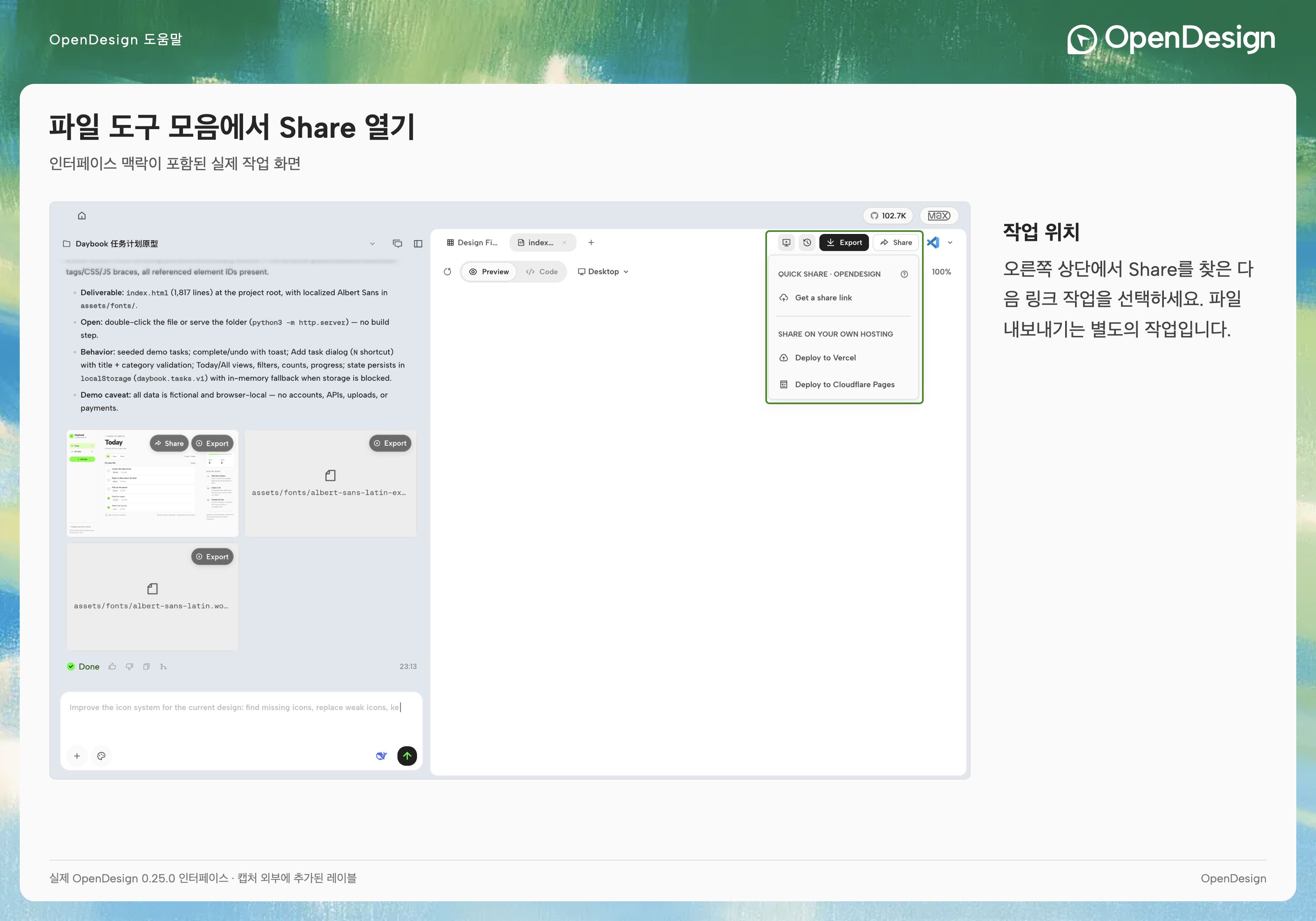Open the palette design options icon

tap(102, 756)
